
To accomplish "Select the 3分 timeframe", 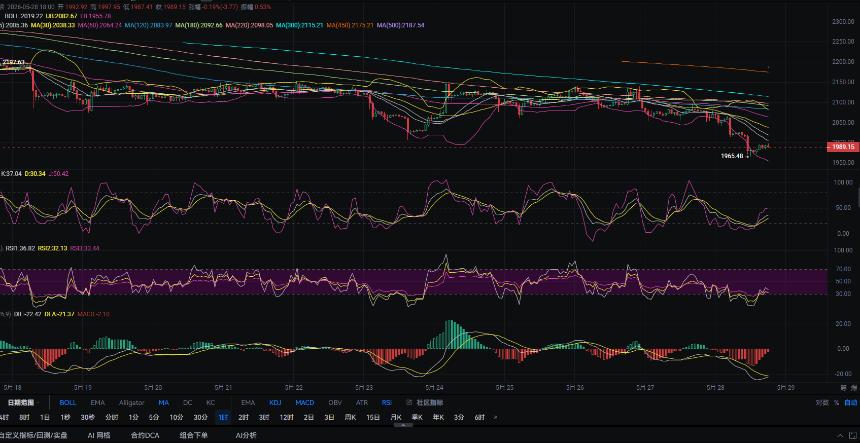I will (459, 417).
